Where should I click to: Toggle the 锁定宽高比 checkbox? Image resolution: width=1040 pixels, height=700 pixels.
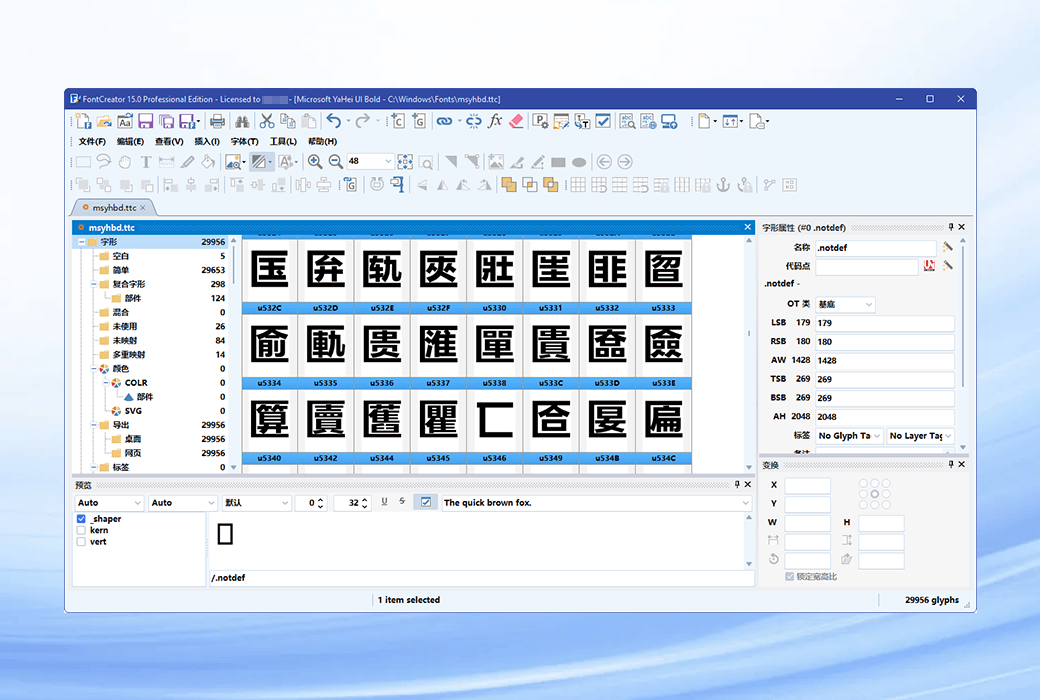pos(789,577)
